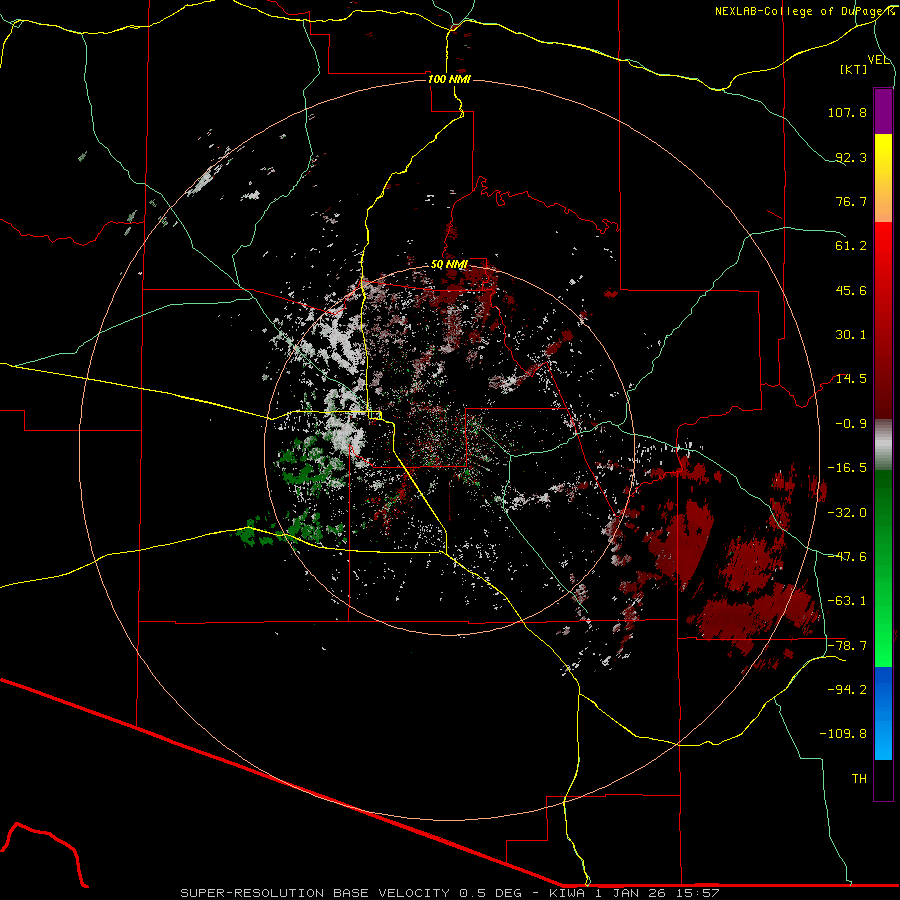Click the 100 NMI range ring label

(449, 79)
